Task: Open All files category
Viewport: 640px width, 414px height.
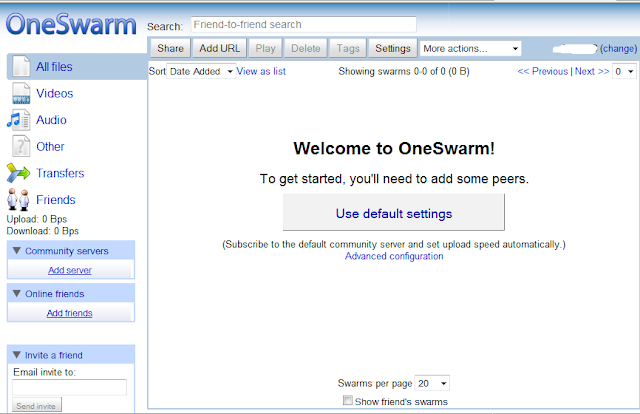Action: point(54,67)
